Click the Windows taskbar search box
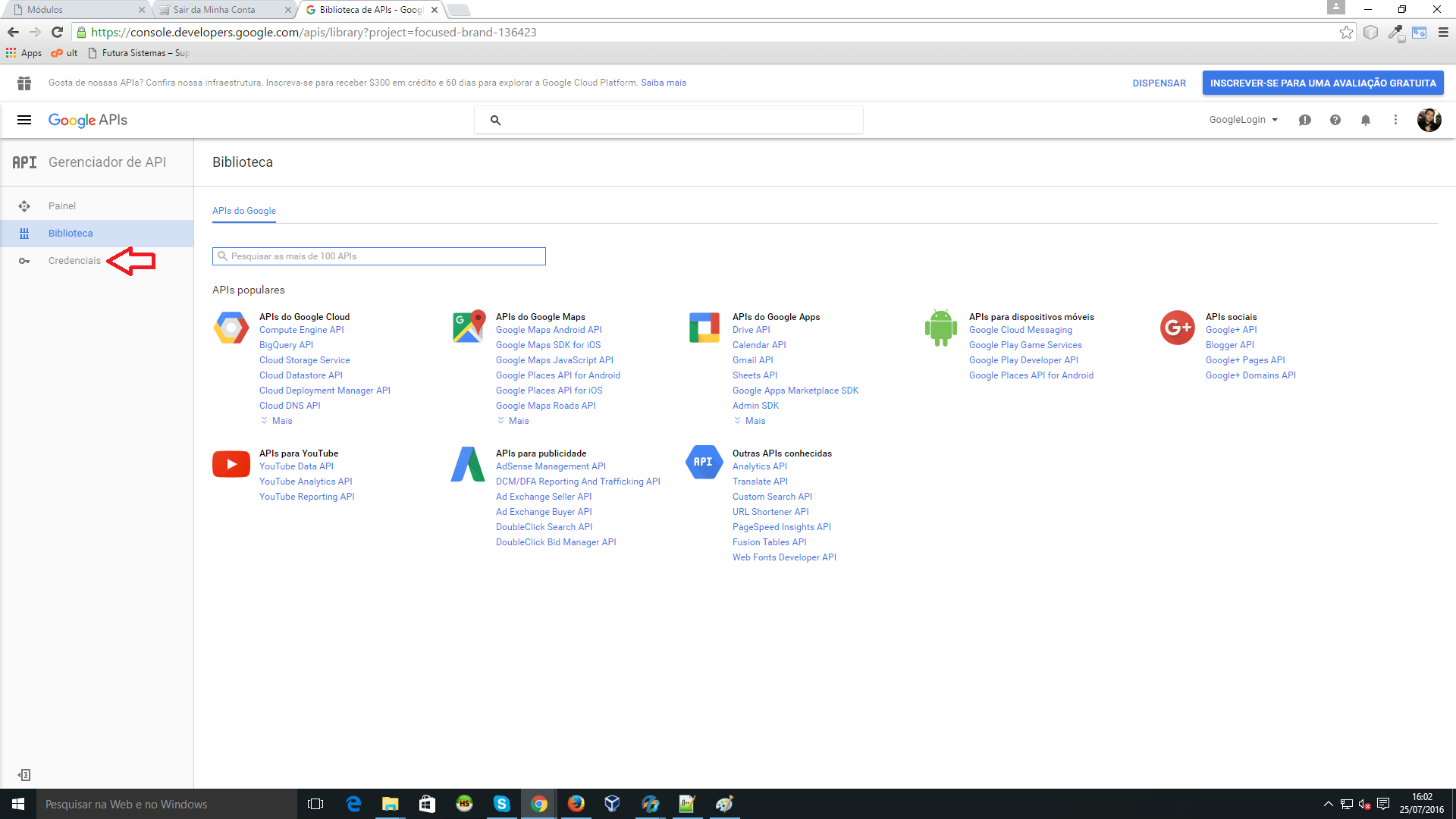The image size is (1456, 819). [167, 804]
